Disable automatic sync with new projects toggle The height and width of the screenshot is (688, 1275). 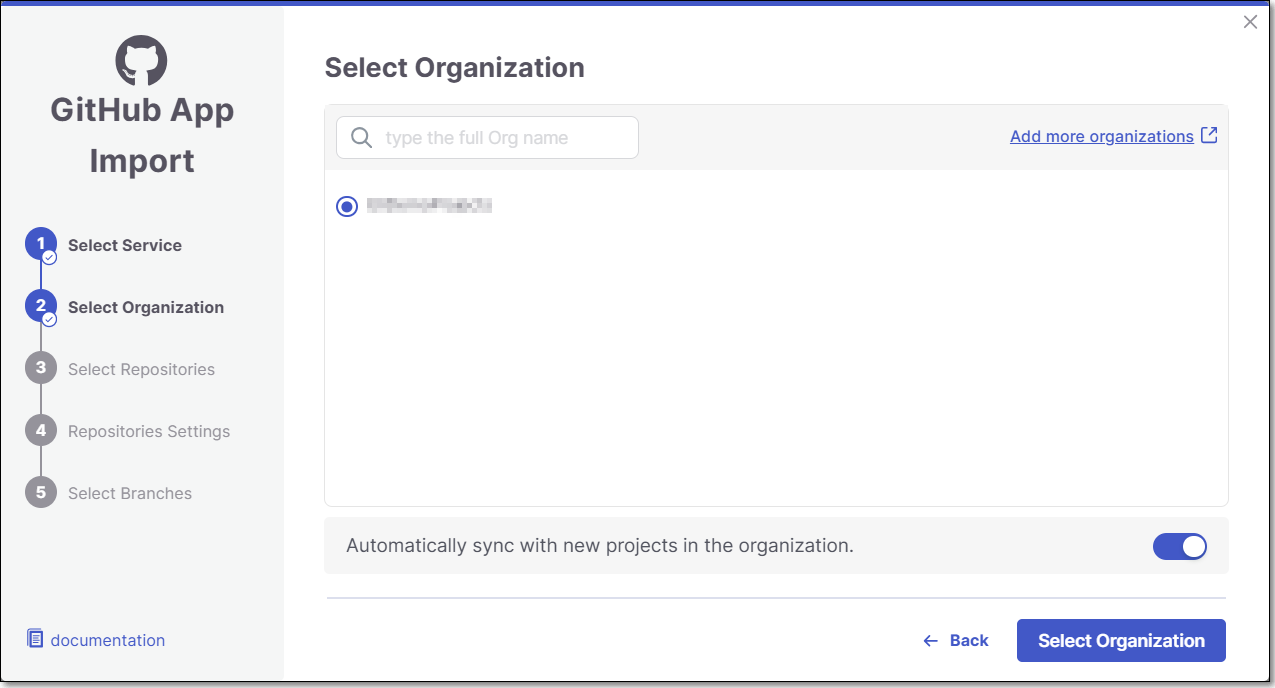(1180, 546)
